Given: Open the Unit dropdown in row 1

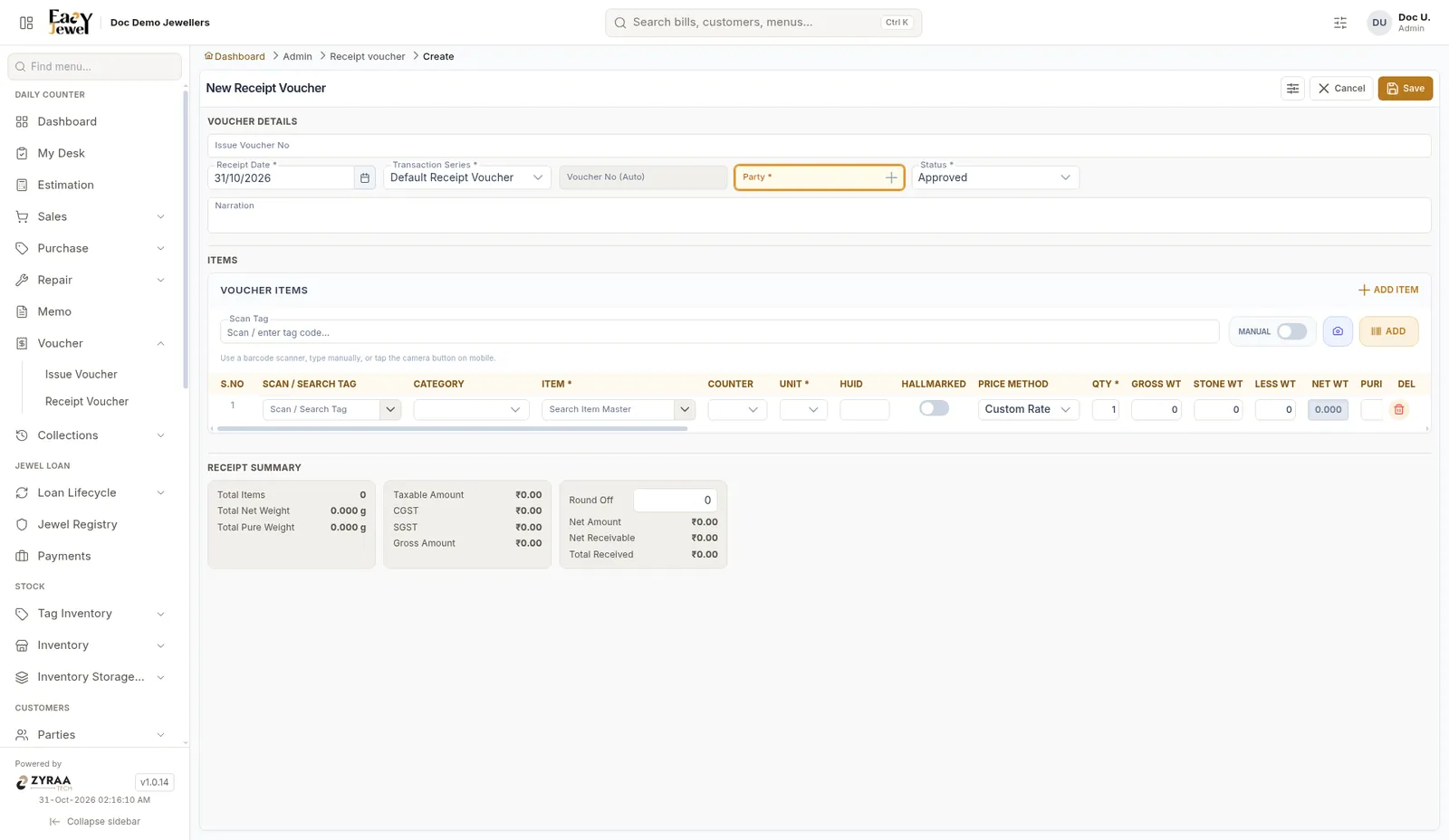Looking at the screenshot, I should click(803, 410).
